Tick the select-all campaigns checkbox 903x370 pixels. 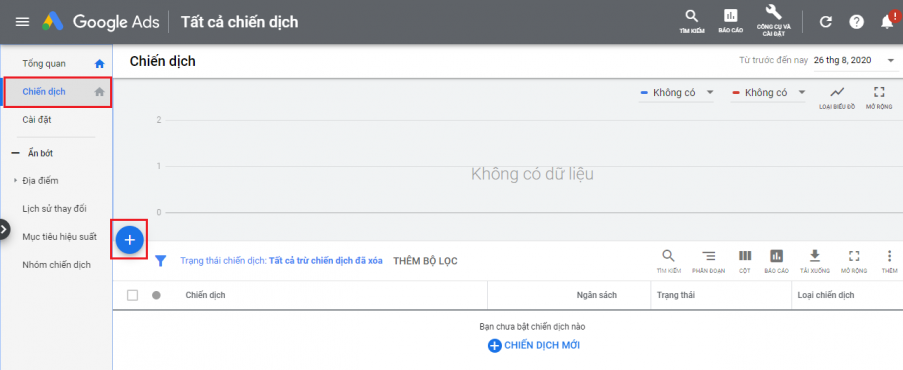coord(132,295)
